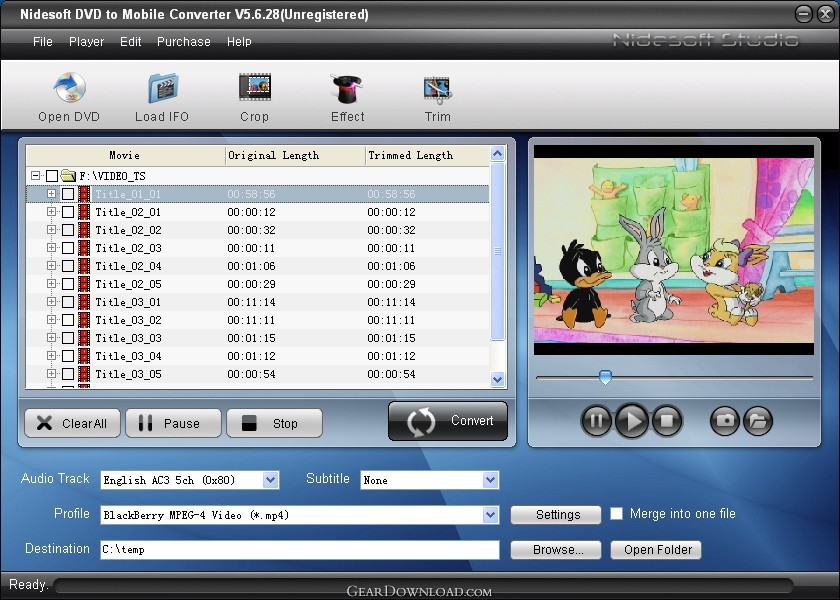
Task: Click the film icon for Title_01_01
Action: click(84, 194)
